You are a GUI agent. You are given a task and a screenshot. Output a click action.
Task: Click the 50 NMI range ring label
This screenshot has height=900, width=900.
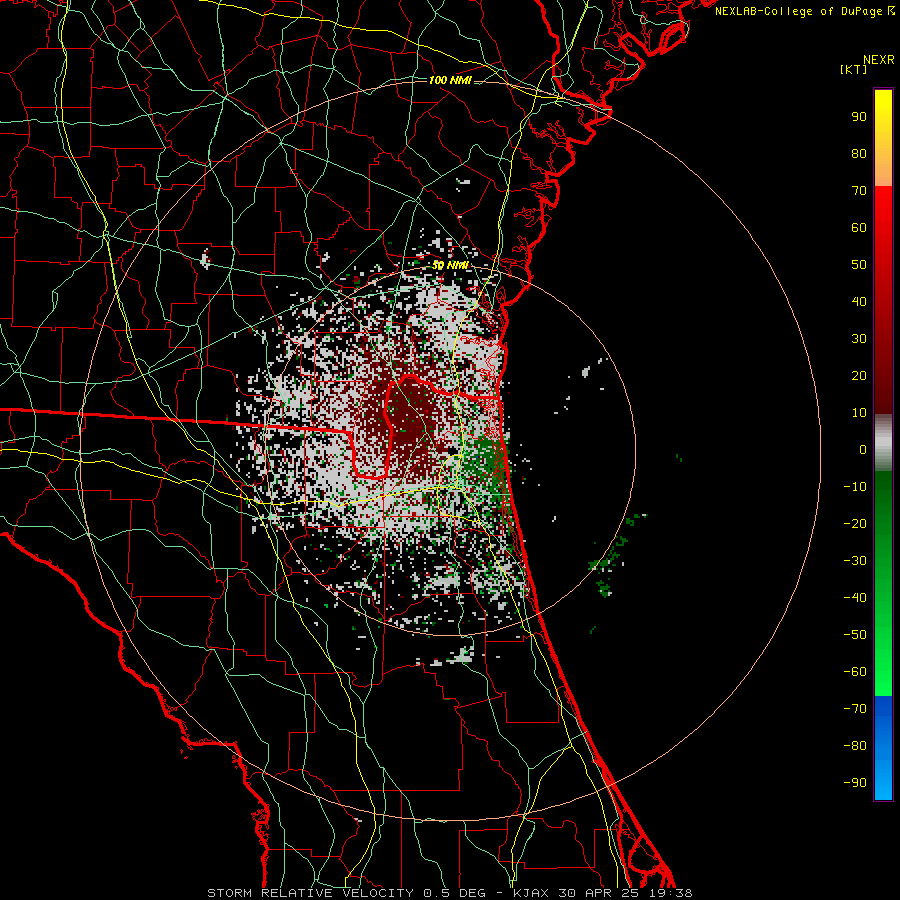click(451, 265)
